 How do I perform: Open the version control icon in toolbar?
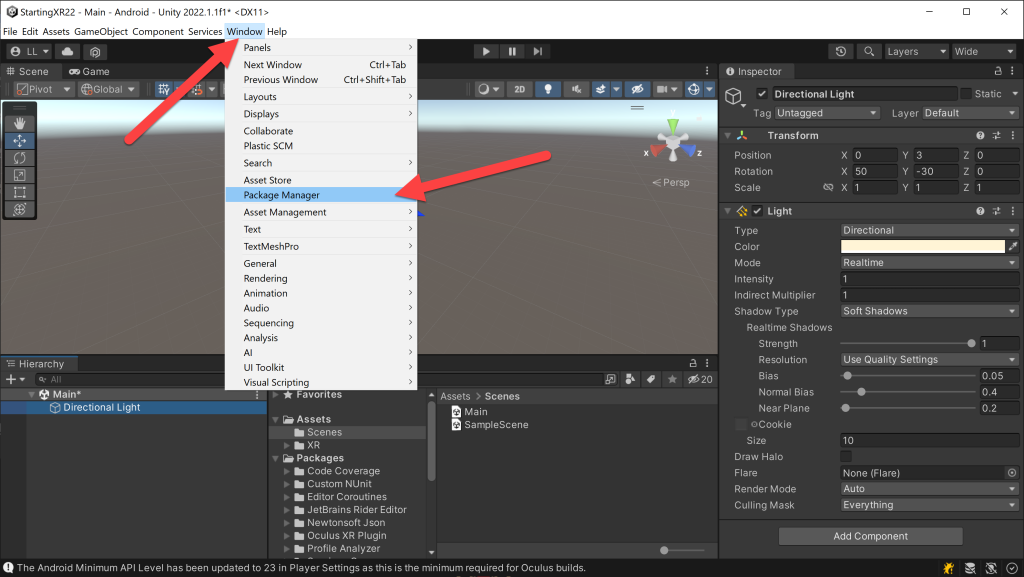pos(95,52)
